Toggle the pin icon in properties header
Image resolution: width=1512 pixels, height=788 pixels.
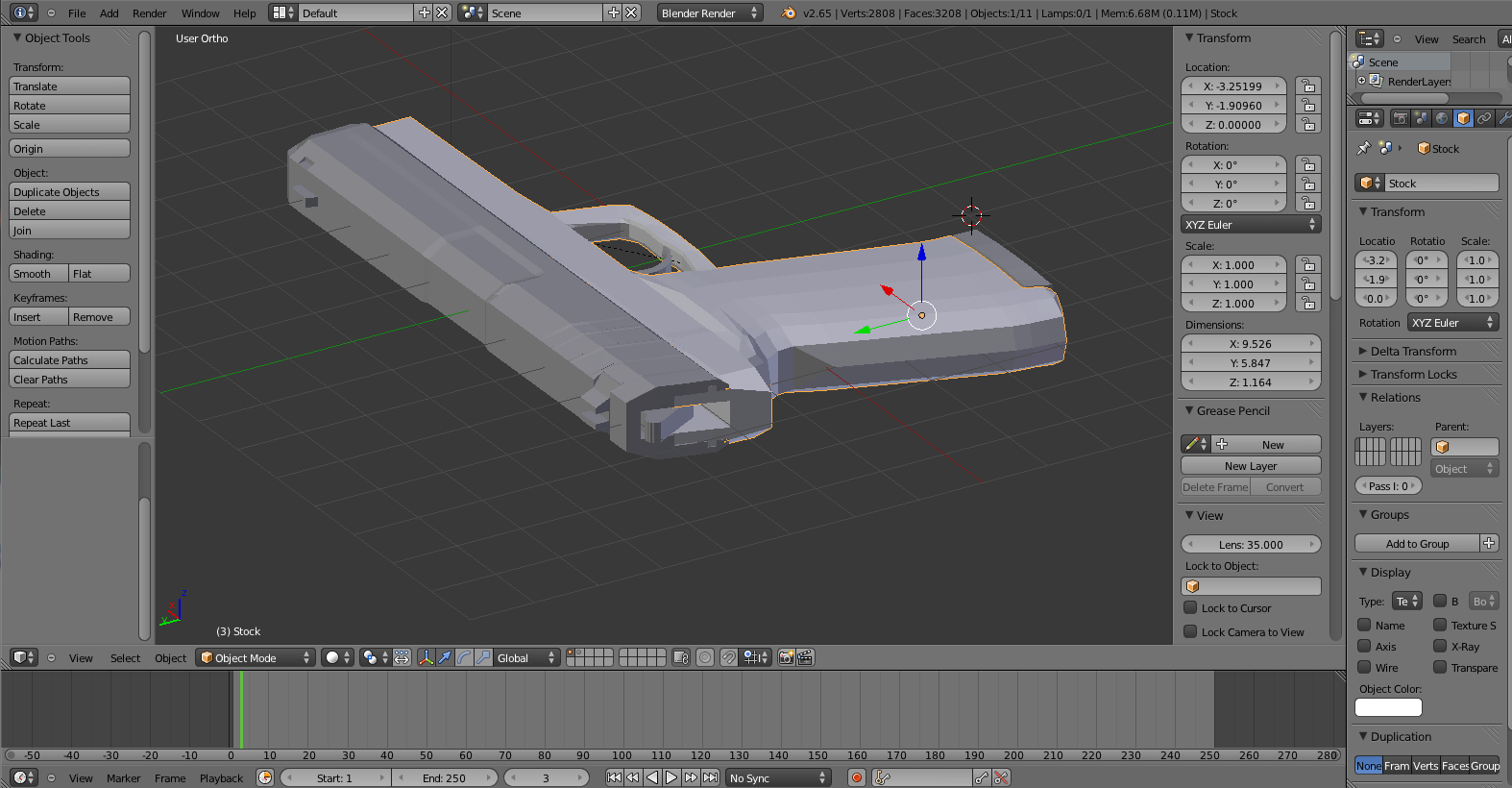click(x=1363, y=148)
